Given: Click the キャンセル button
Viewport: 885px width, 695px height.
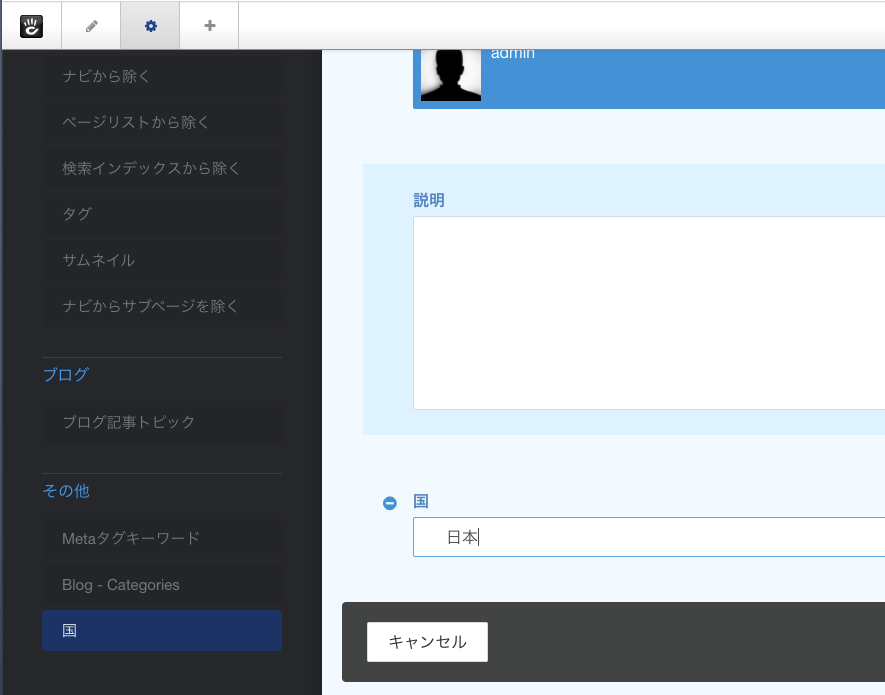Looking at the screenshot, I should [x=427, y=642].
